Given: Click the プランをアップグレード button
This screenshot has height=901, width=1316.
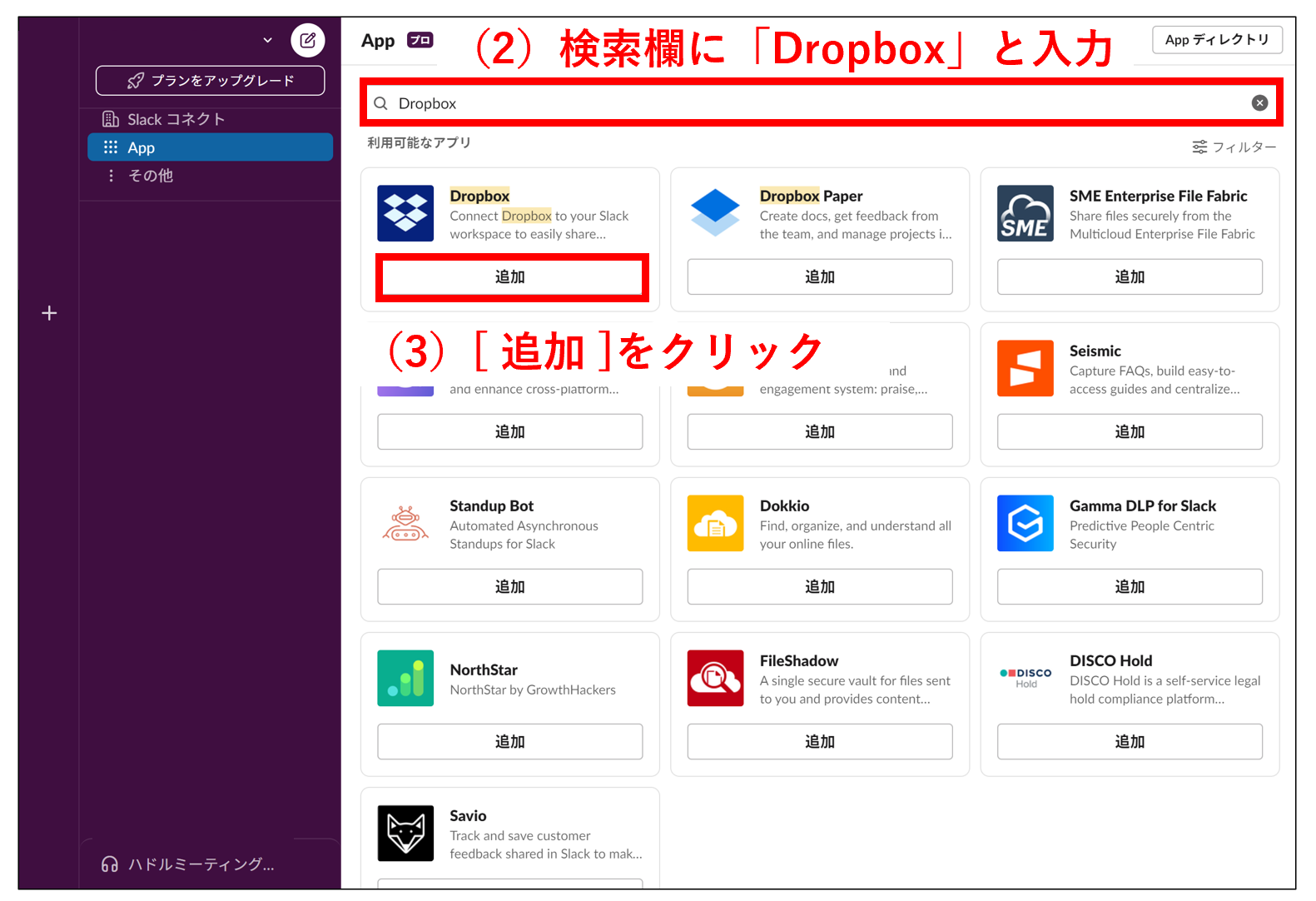Looking at the screenshot, I should pyautogui.click(x=210, y=81).
